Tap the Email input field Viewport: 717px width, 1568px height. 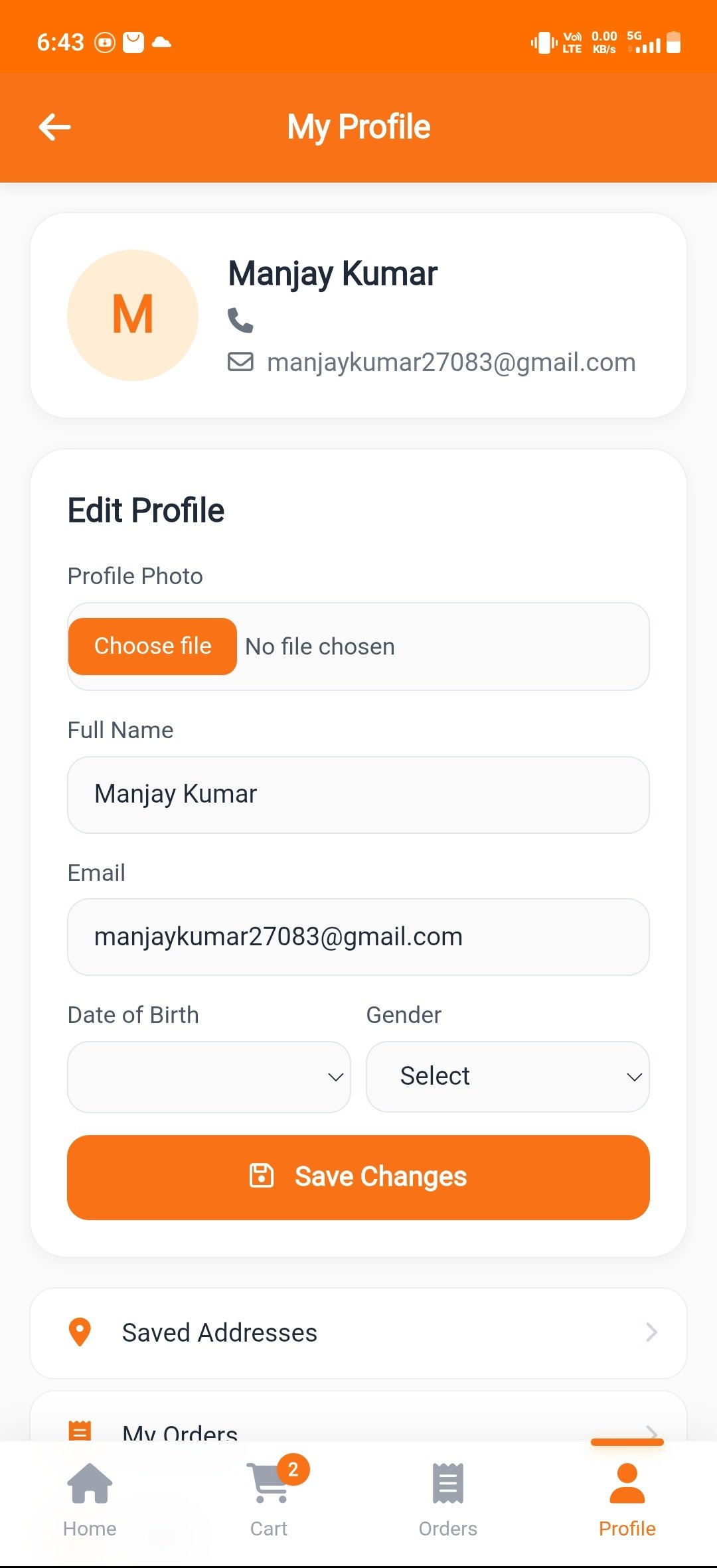tap(358, 937)
